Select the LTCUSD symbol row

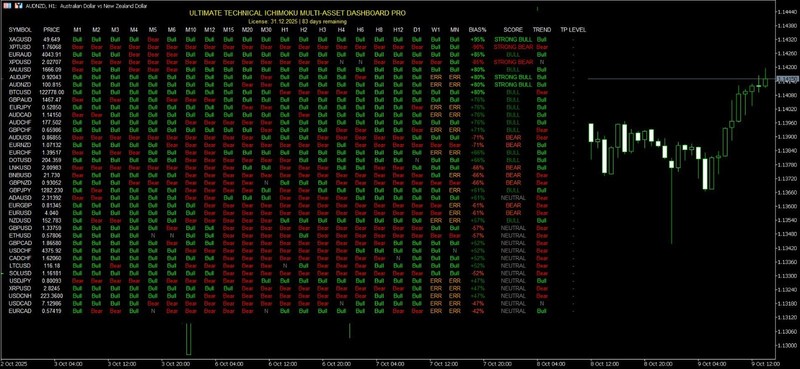click(x=20, y=266)
